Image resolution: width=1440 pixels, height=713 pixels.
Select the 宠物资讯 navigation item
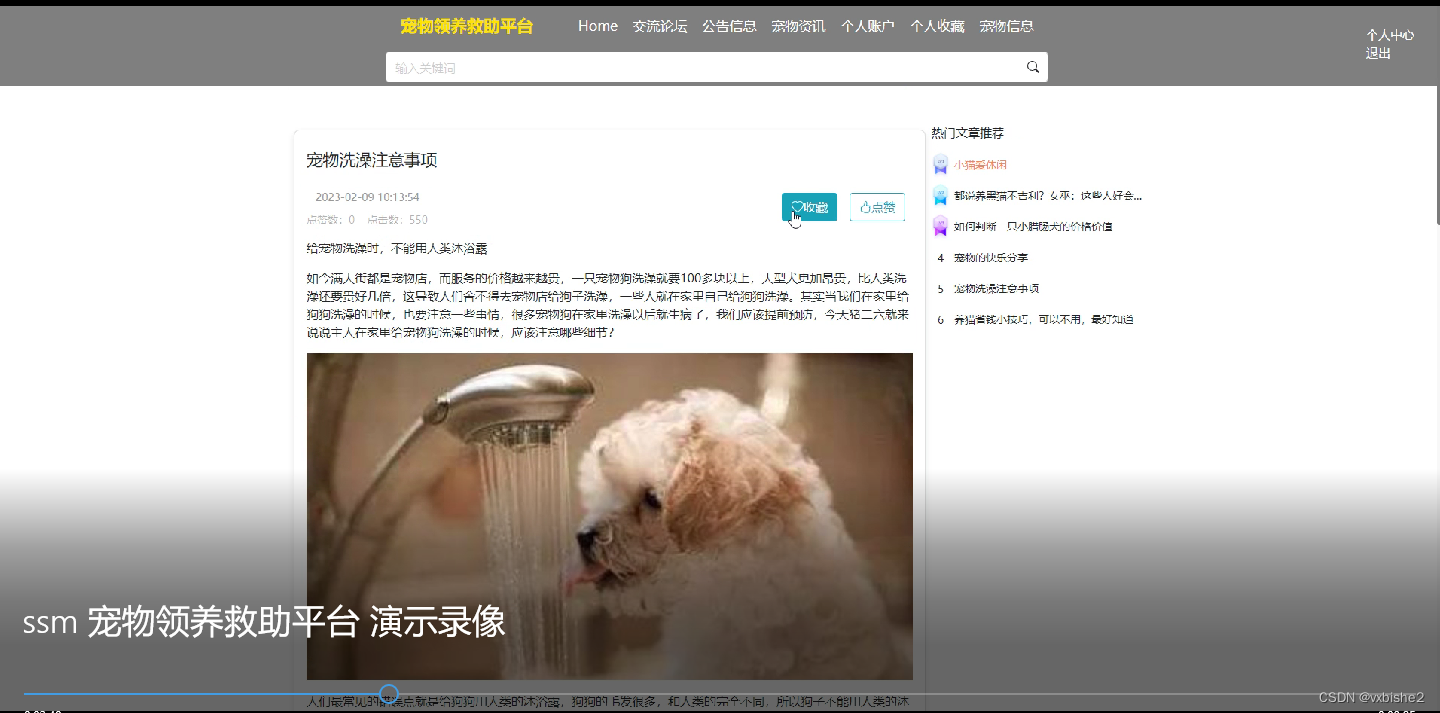(798, 26)
